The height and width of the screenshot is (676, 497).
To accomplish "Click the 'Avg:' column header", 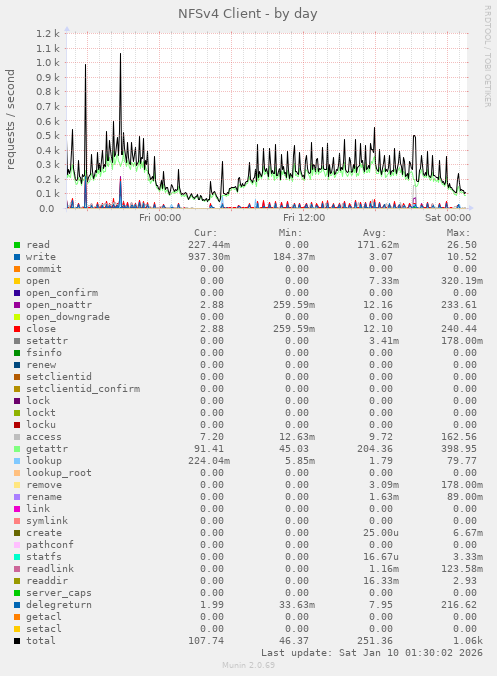I will (374, 233).
